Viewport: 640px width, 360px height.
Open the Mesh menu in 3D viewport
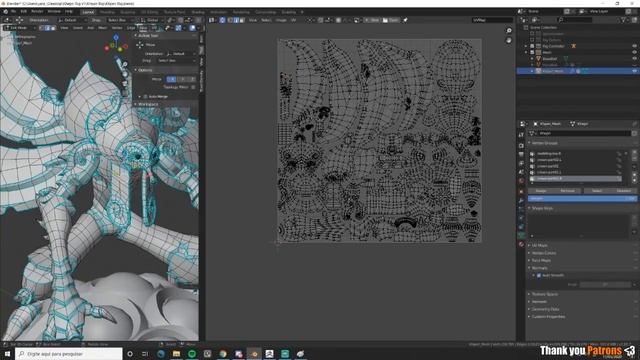coord(102,28)
